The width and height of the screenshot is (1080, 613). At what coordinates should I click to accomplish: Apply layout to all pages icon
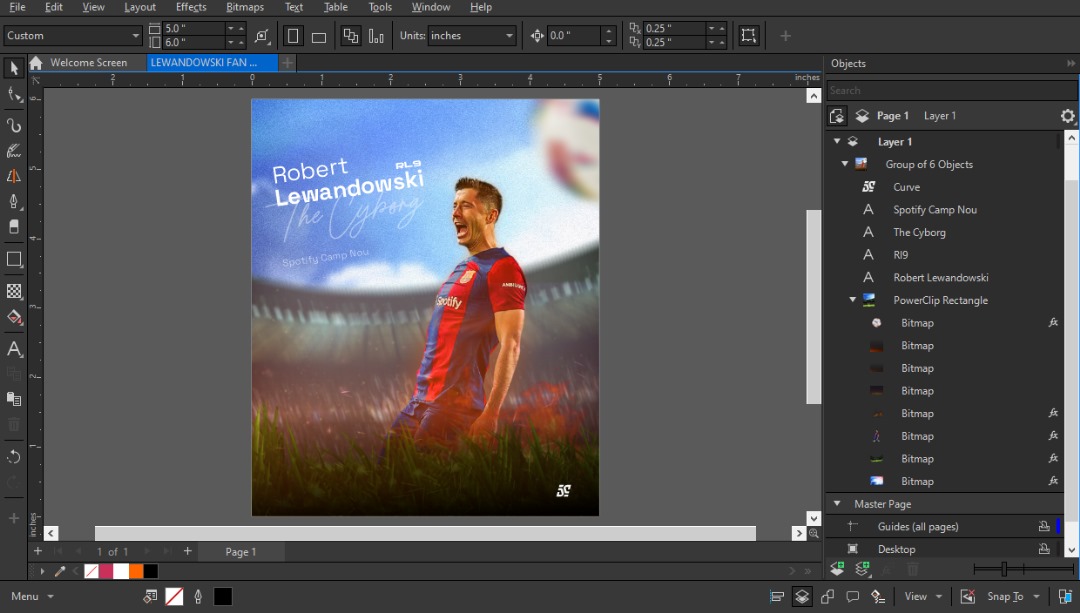click(351, 35)
